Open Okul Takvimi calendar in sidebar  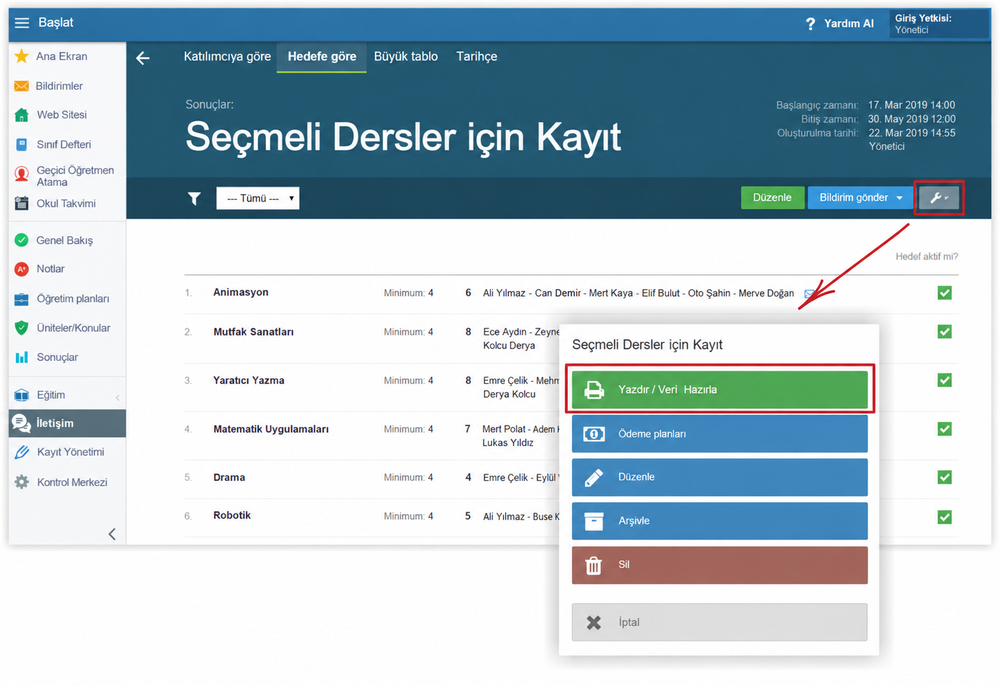(x=22, y=203)
